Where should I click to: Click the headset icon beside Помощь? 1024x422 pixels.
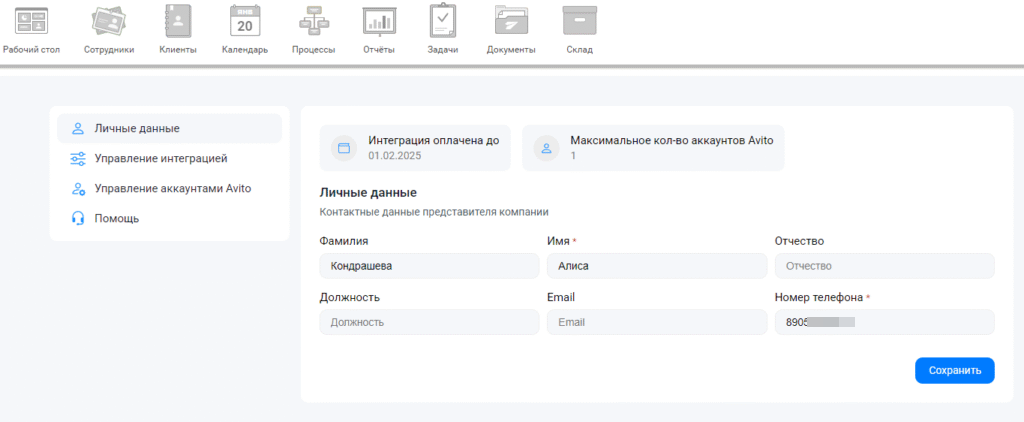pyautogui.click(x=78, y=218)
